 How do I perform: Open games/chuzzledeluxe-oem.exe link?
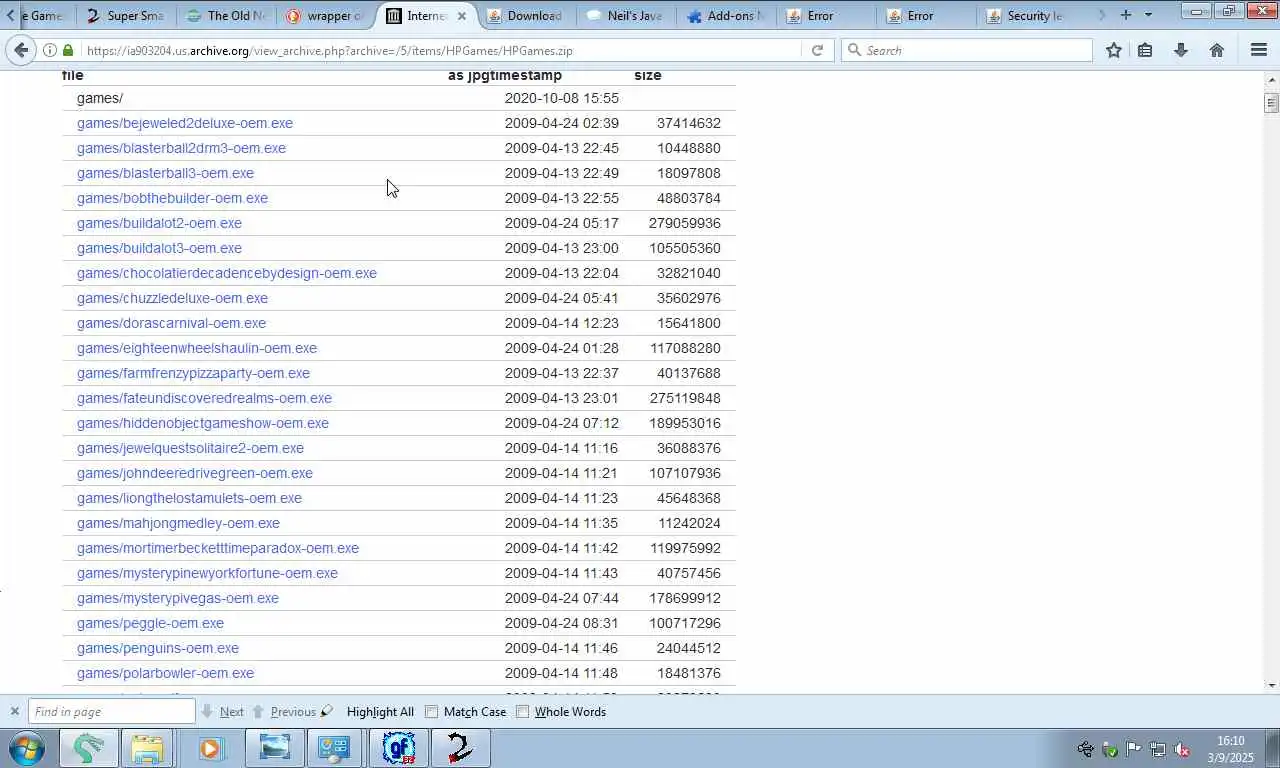click(172, 298)
